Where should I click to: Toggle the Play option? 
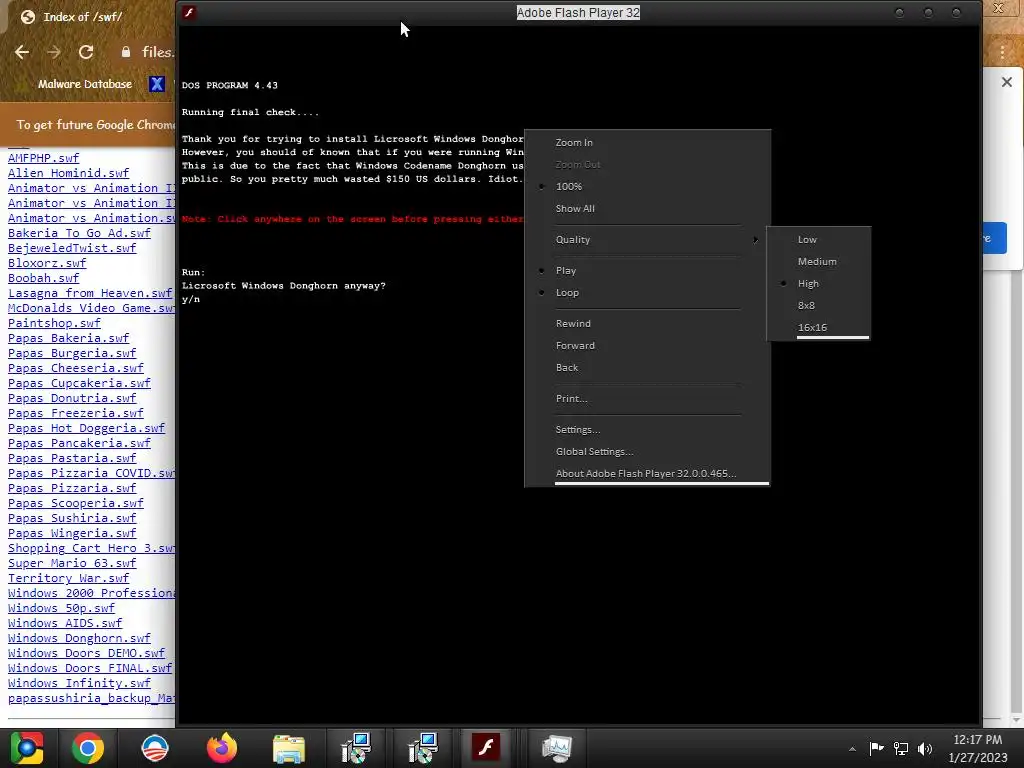tap(566, 270)
